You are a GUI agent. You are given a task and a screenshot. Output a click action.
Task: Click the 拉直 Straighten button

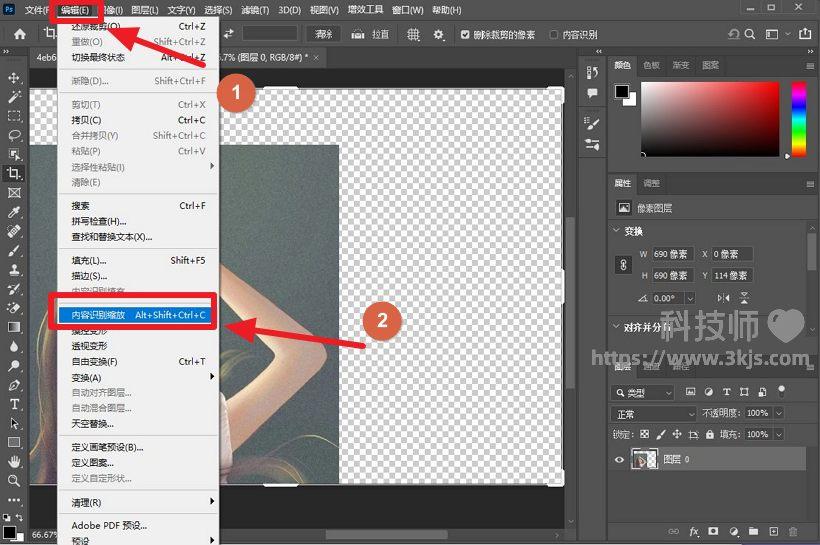pos(370,35)
